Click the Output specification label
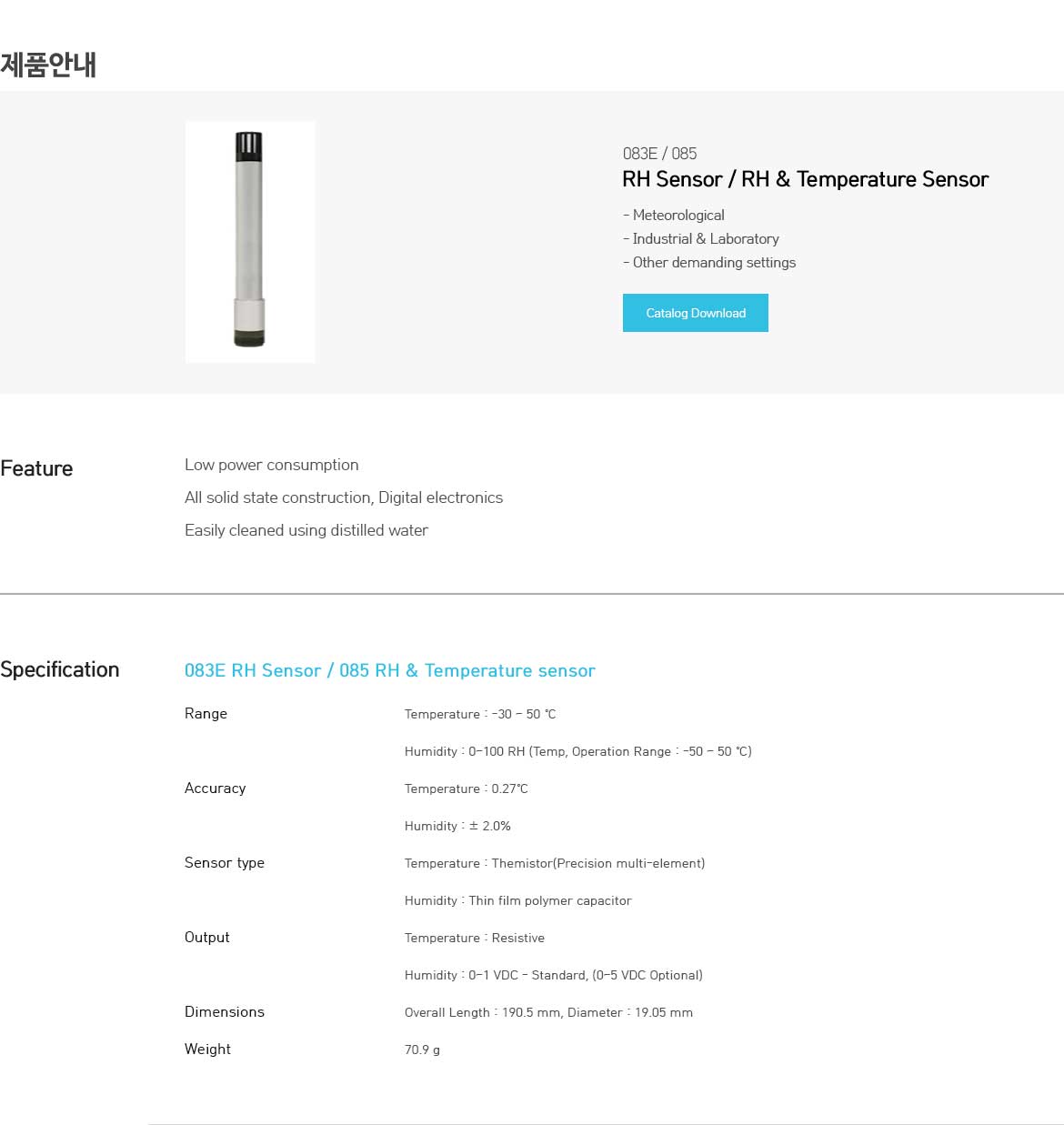This screenshot has width=1064, height=1125. [207, 938]
